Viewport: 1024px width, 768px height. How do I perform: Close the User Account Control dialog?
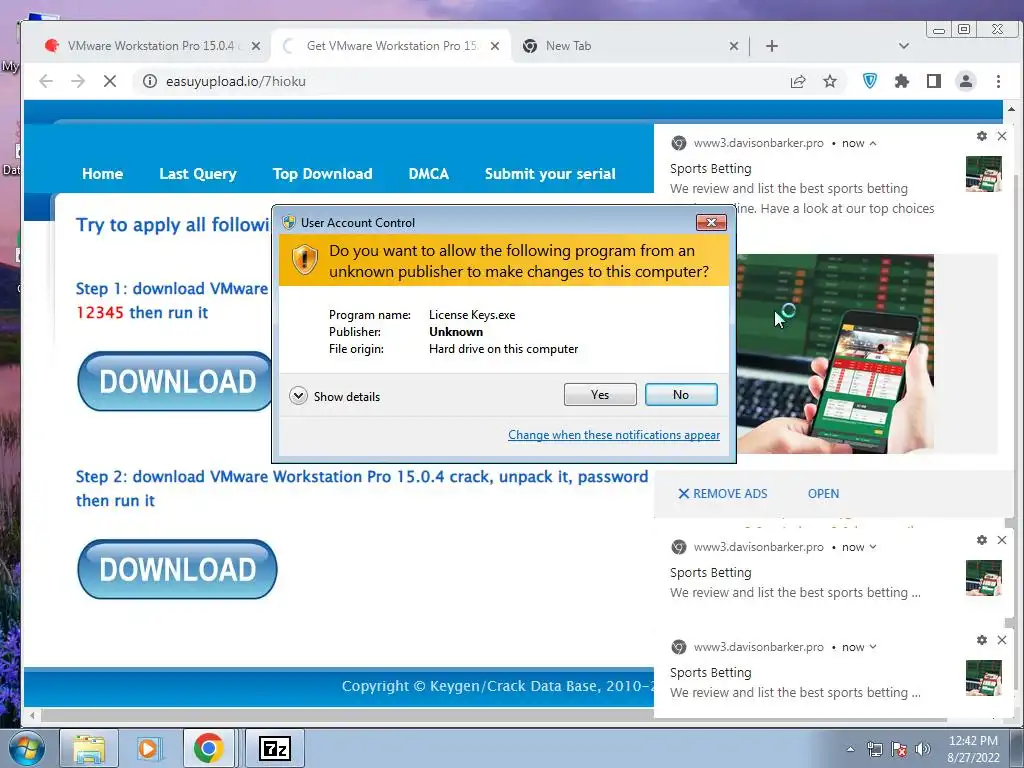tap(711, 223)
